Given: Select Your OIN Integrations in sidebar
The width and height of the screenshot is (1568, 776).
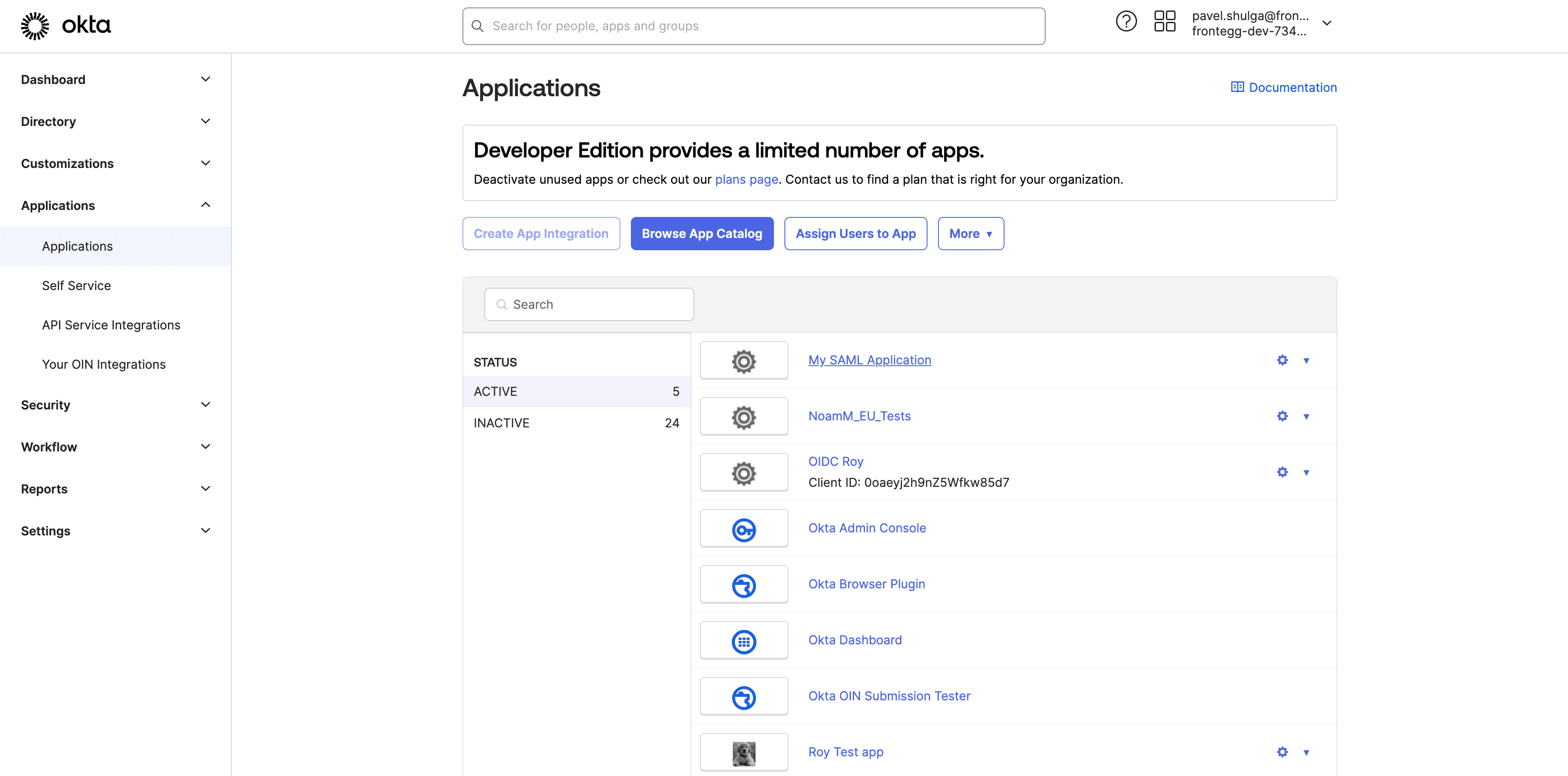Looking at the screenshot, I should [x=115, y=364].
